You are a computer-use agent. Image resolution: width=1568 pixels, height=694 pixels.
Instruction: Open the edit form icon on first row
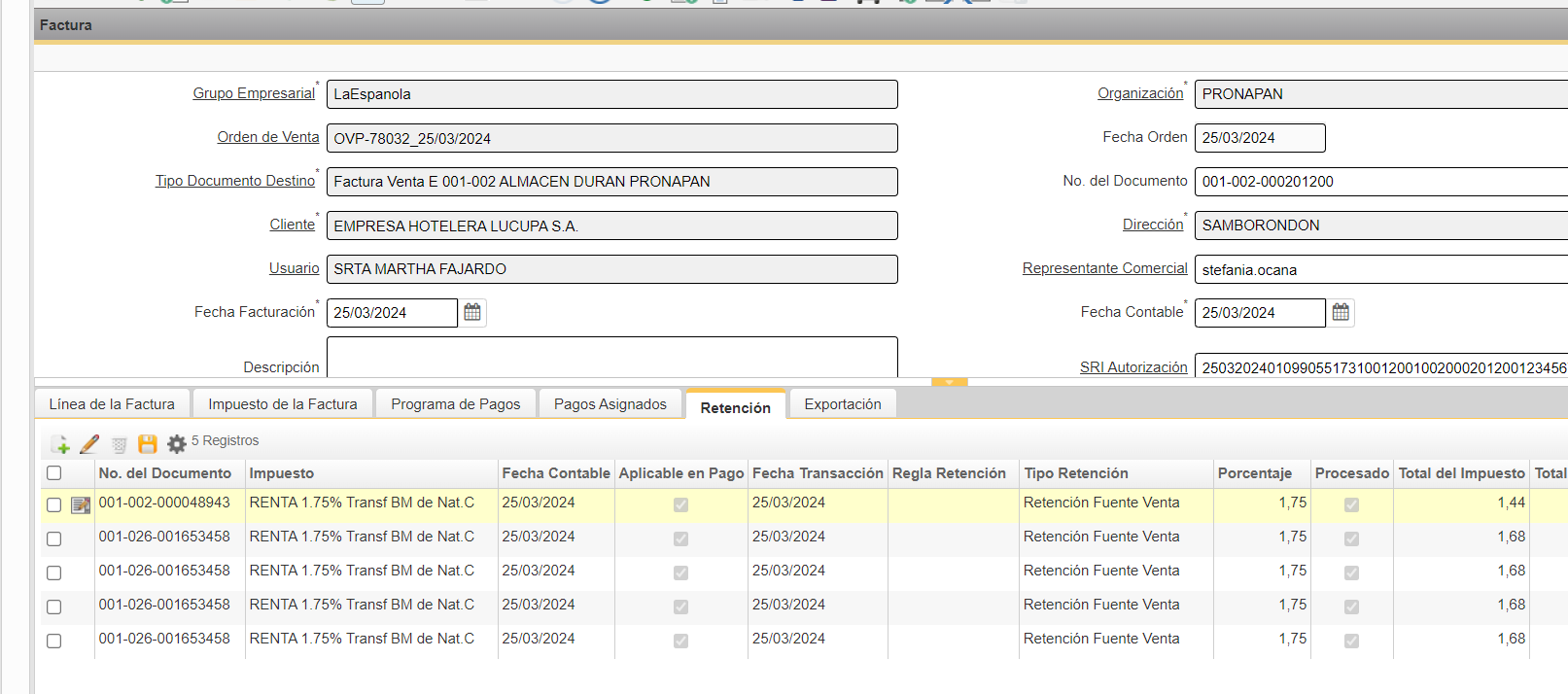click(81, 504)
